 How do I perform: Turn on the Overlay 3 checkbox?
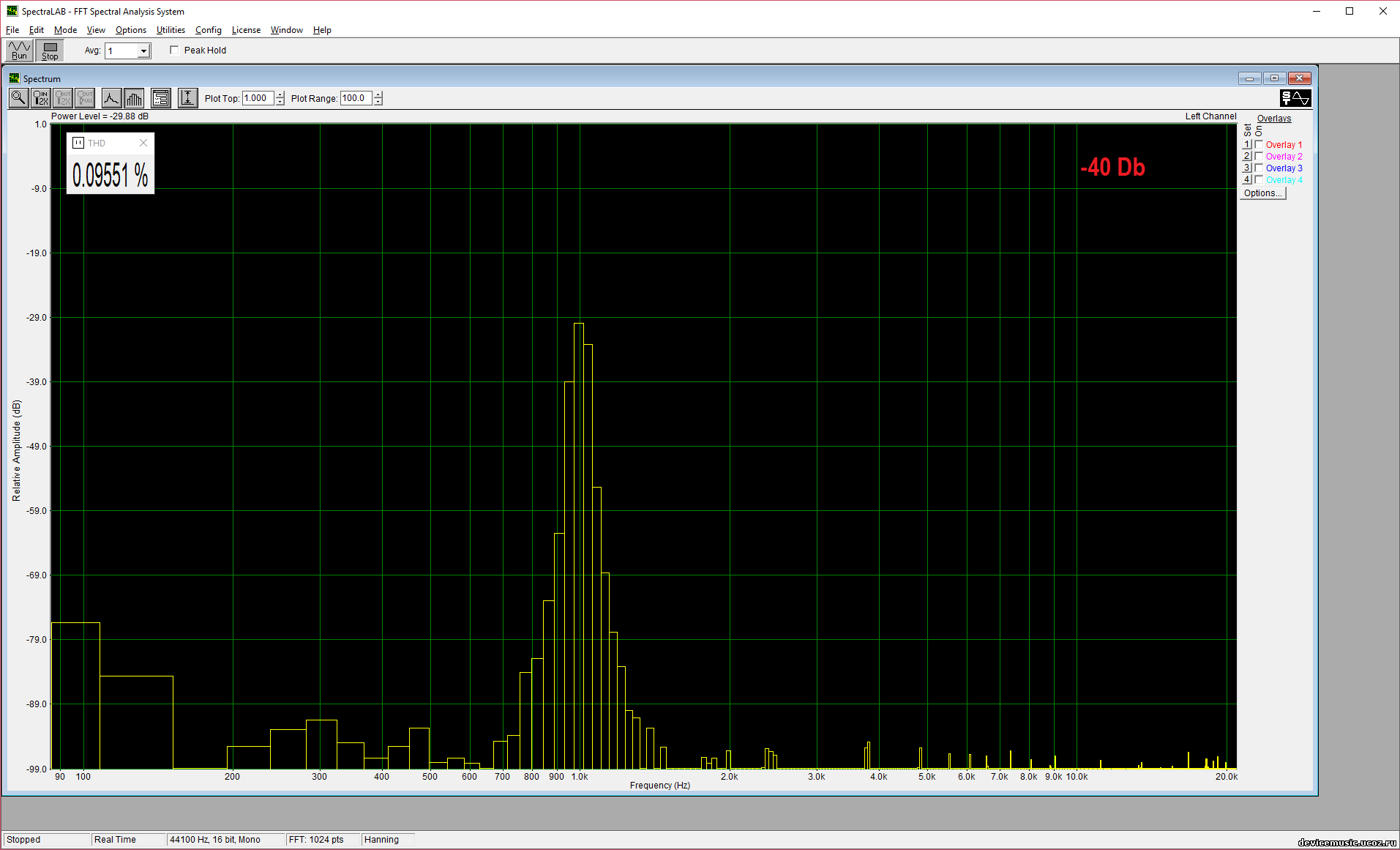click(x=1259, y=168)
